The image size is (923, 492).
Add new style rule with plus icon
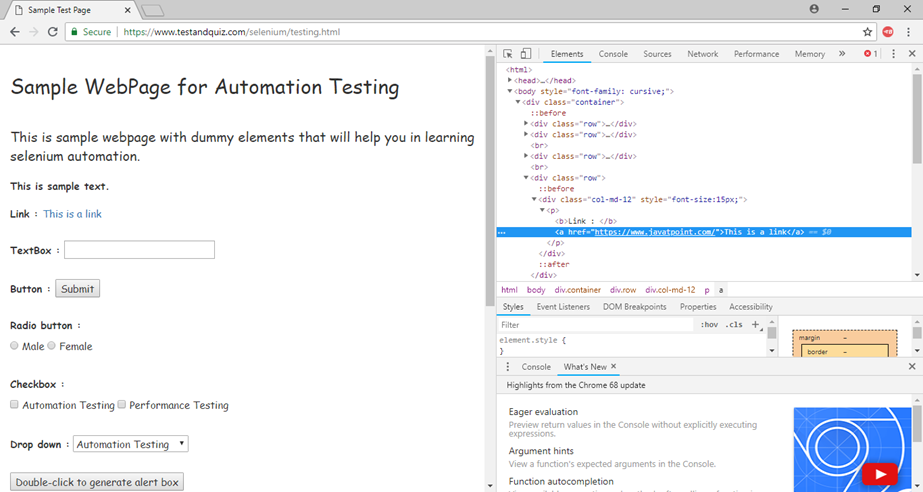(x=755, y=324)
